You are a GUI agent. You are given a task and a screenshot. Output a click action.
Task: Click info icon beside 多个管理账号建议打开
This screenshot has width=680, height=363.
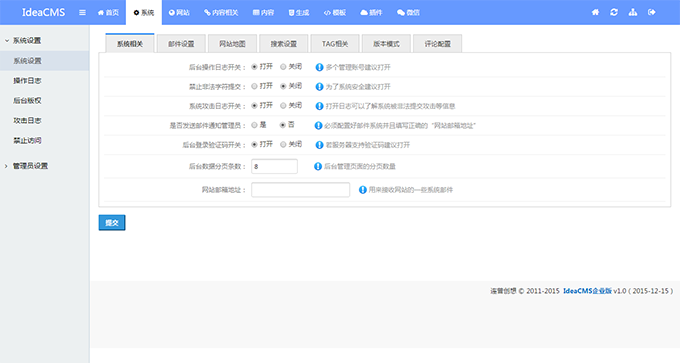(319, 67)
